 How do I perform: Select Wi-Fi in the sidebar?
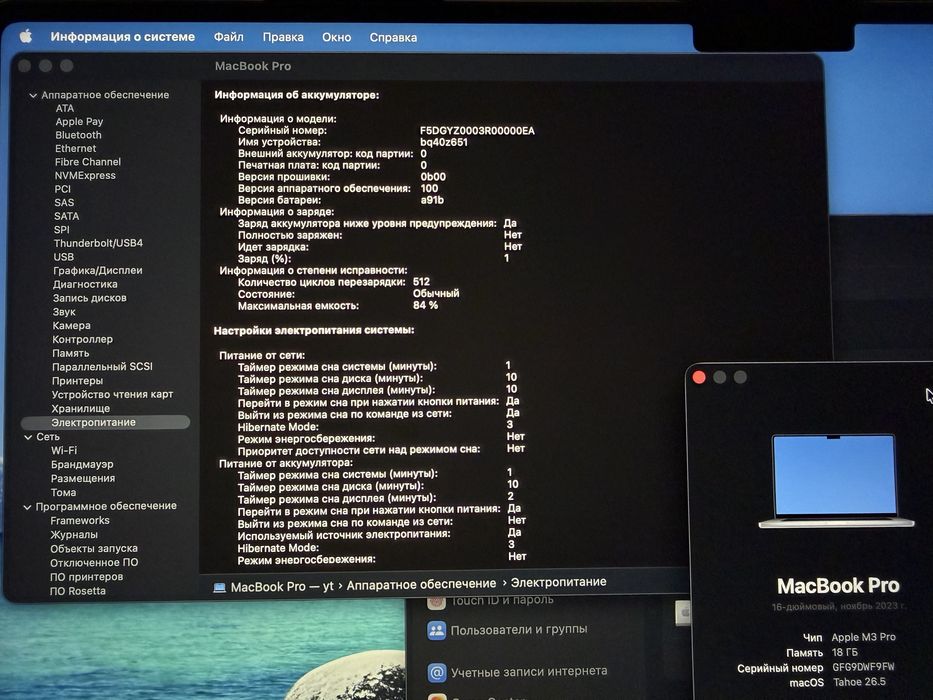tap(64, 451)
